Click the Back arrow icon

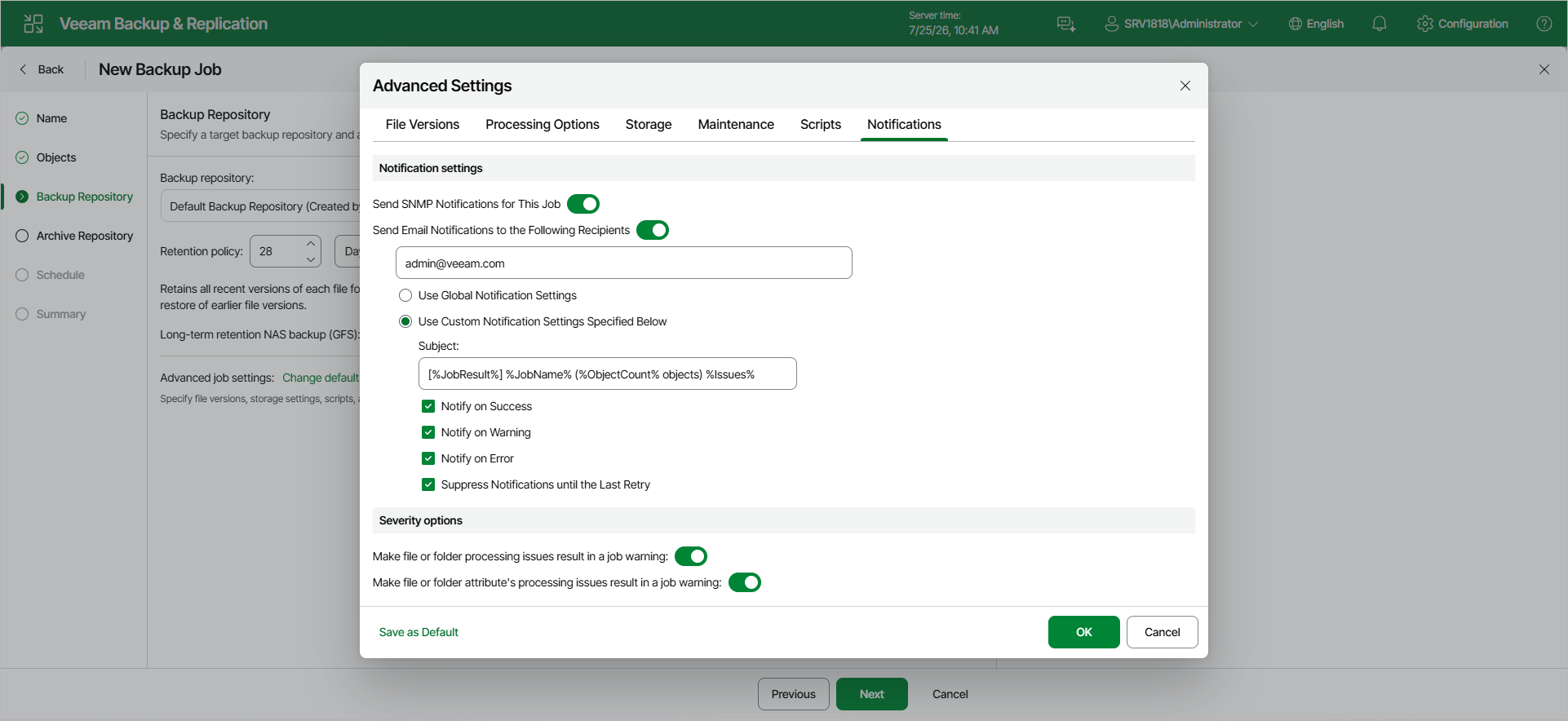coord(23,69)
